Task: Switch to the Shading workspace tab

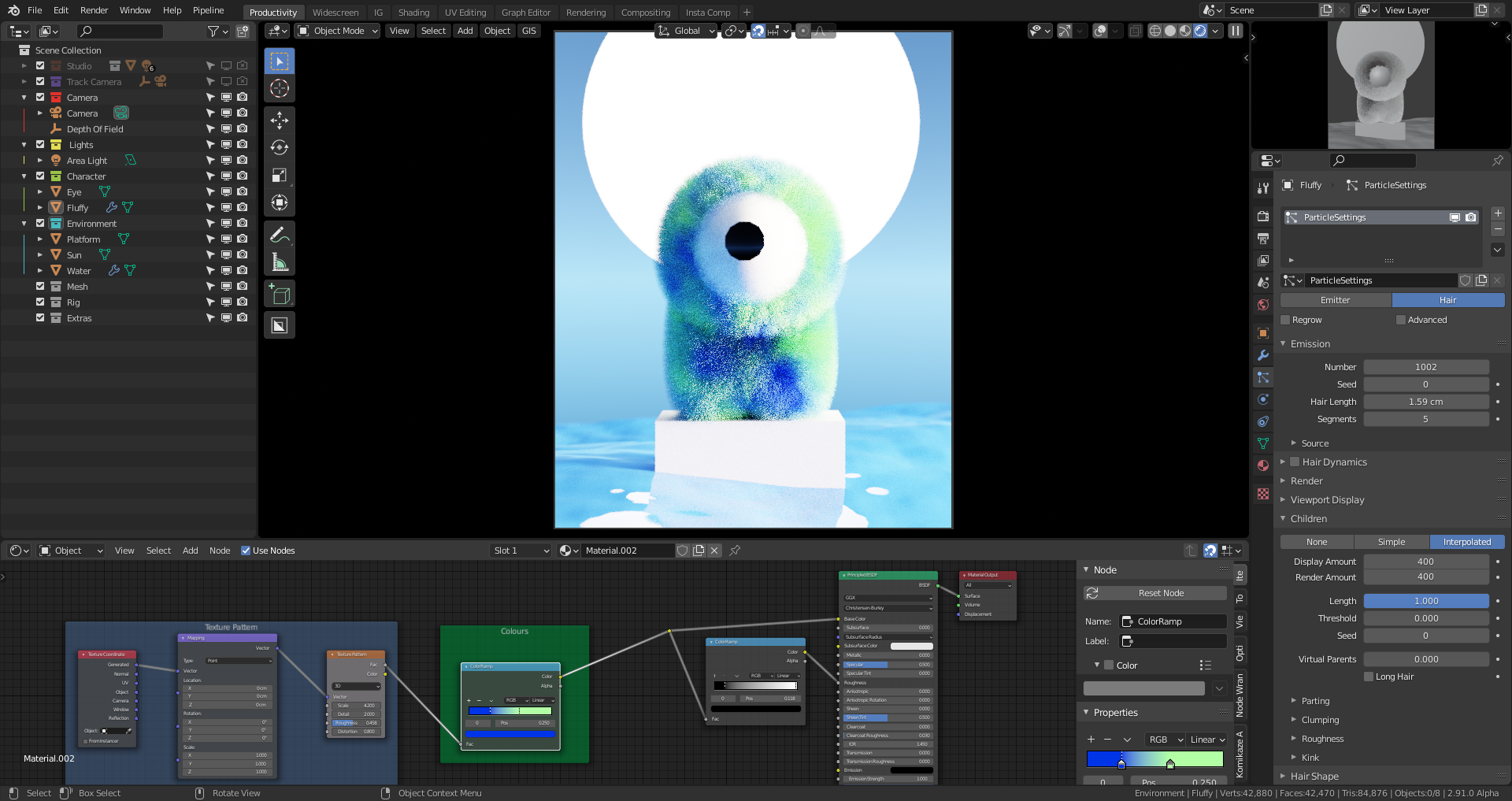Action: [x=413, y=13]
